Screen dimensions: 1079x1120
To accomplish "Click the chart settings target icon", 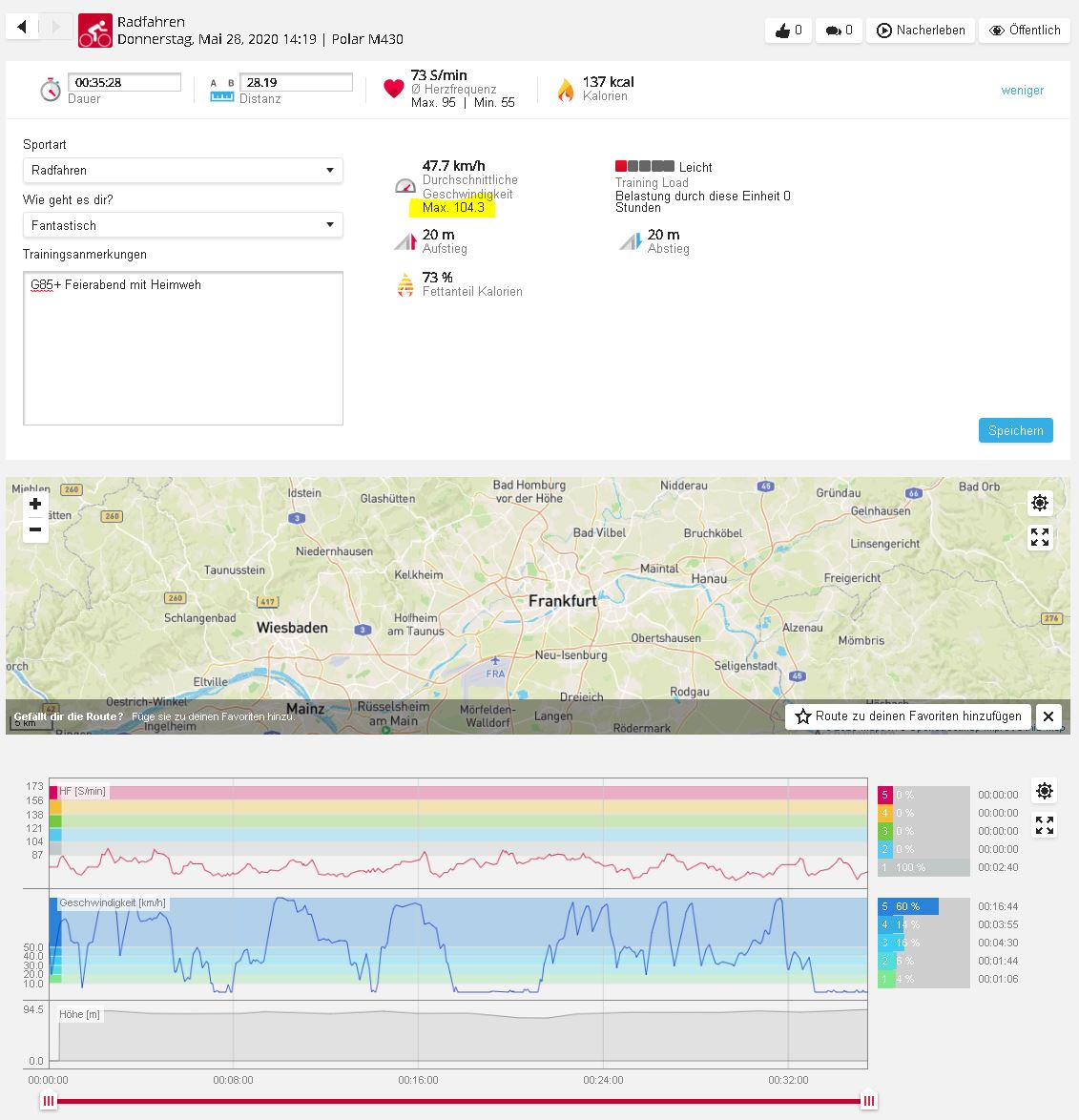I will click(x=1045, y=791).
